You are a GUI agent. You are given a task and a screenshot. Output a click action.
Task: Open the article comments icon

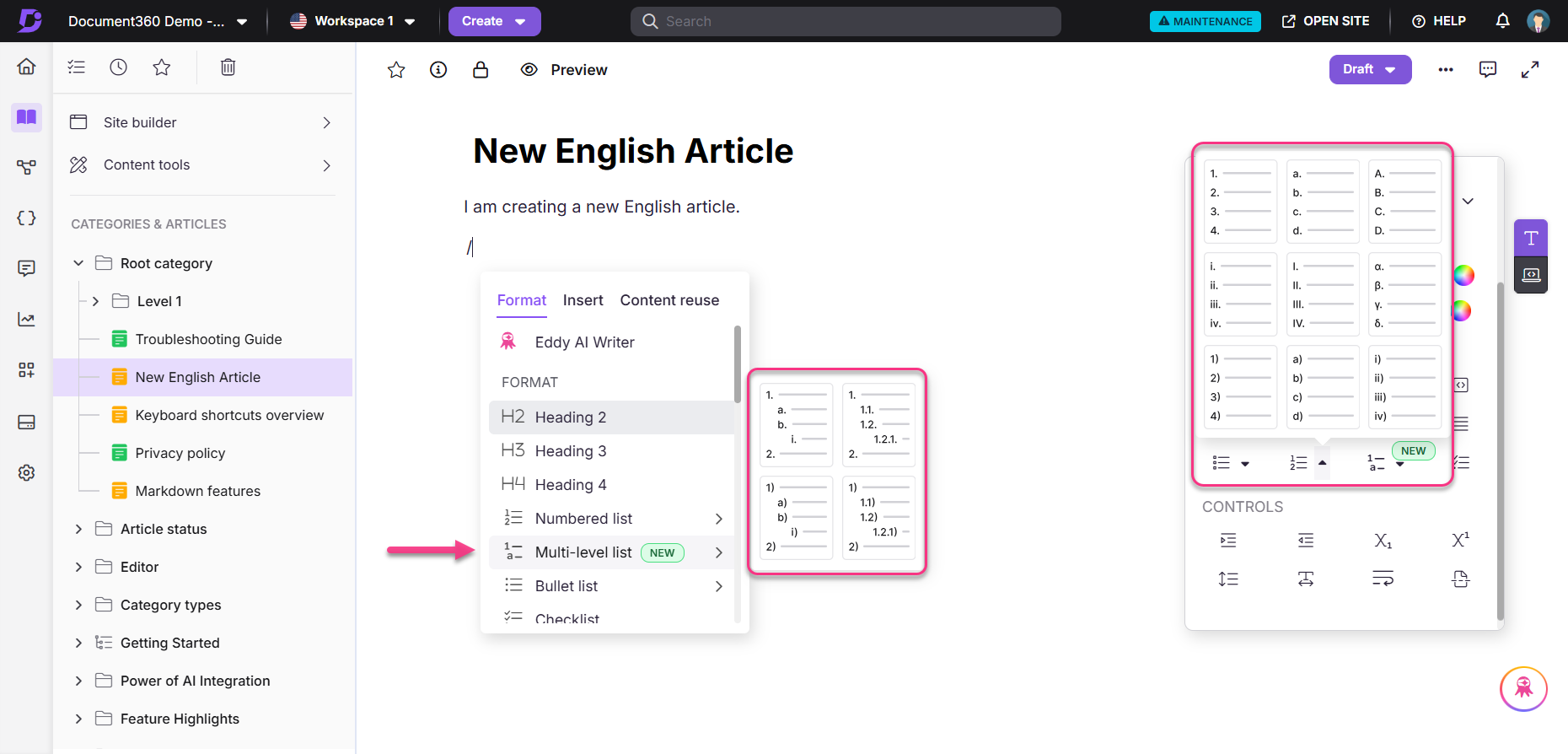pyautogui.click(x=1488, y=69)
